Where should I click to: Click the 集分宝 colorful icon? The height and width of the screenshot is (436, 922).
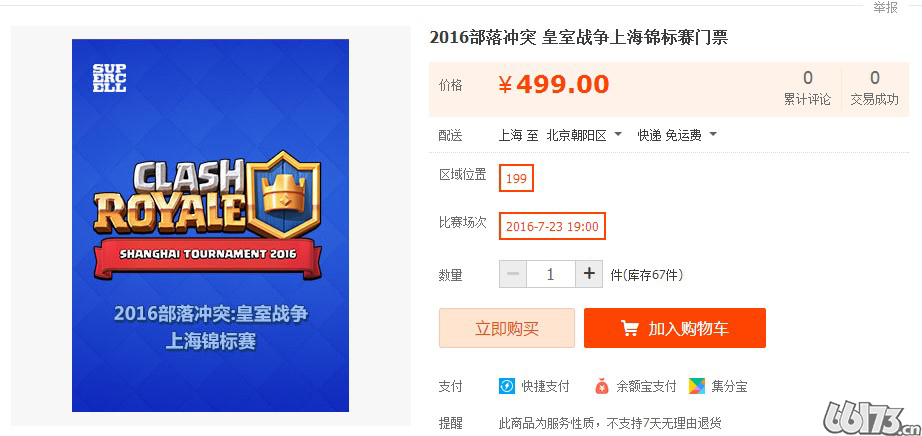coord(697,386)
